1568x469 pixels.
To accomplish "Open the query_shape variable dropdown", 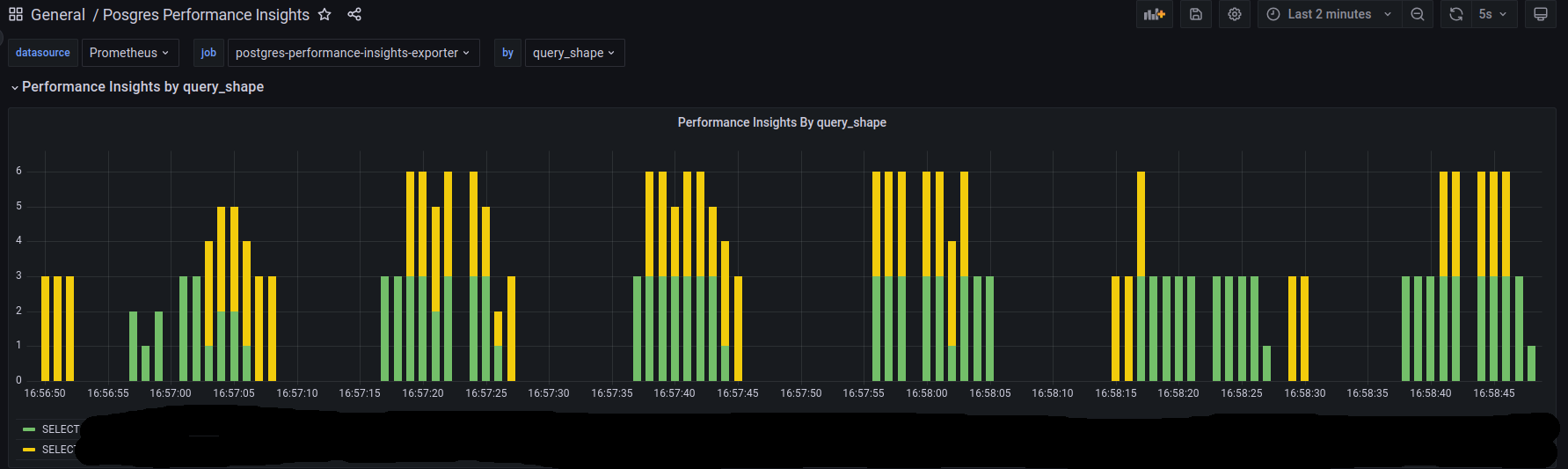I will [573, 53].
